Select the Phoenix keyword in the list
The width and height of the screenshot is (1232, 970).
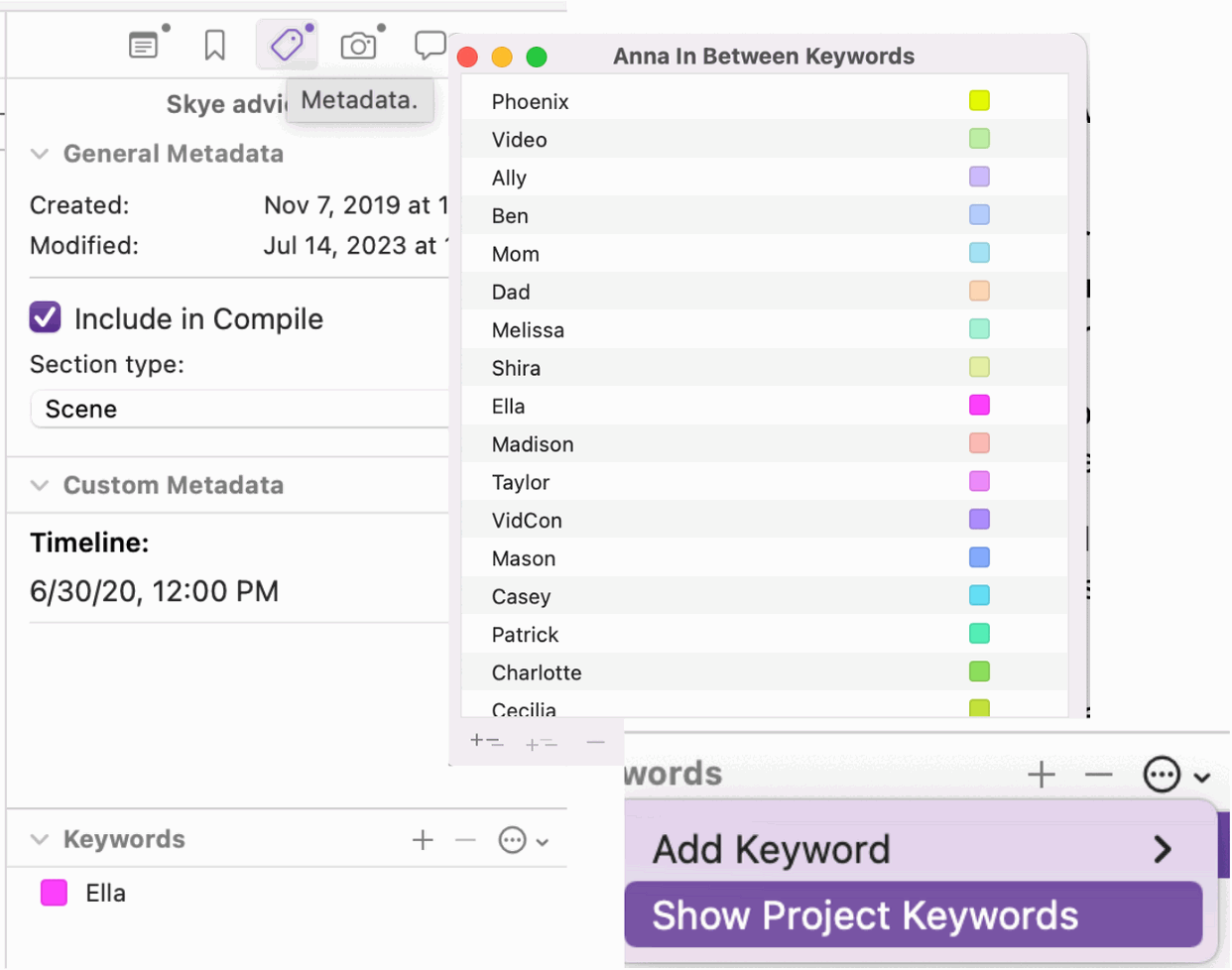pyautogui.click(x=531, y=100)
